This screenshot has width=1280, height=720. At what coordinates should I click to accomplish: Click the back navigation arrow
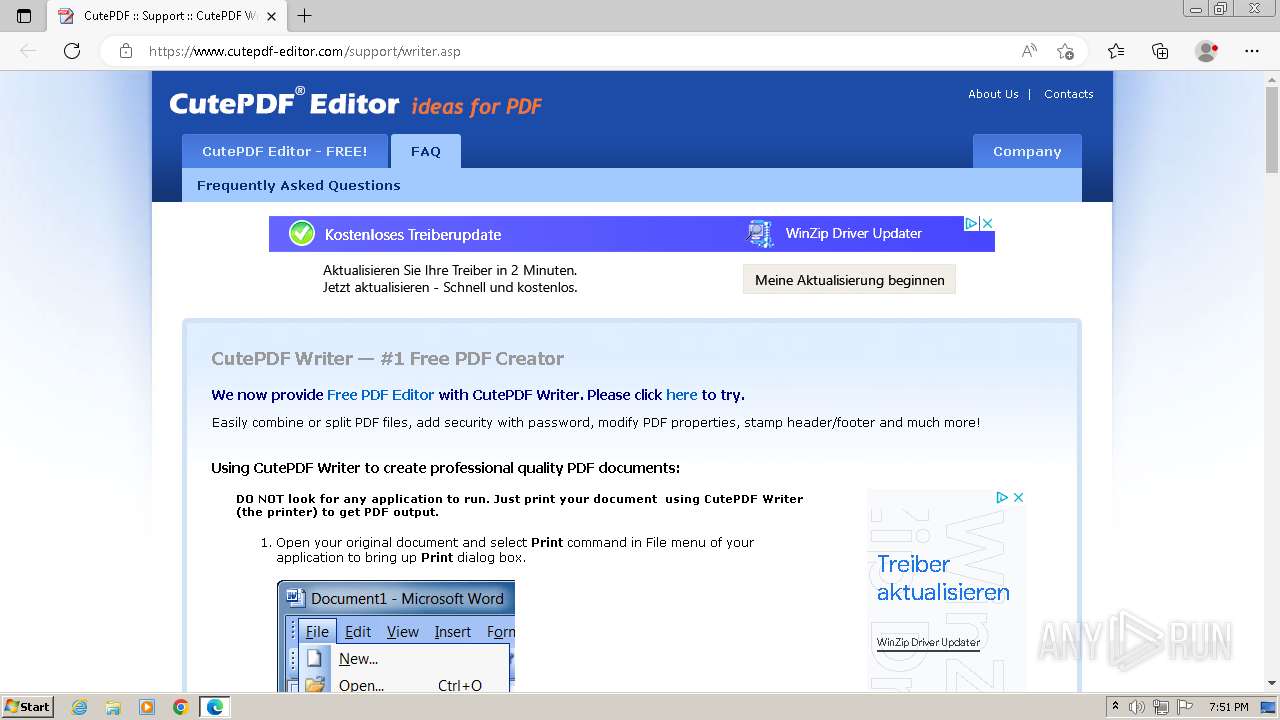28,51
